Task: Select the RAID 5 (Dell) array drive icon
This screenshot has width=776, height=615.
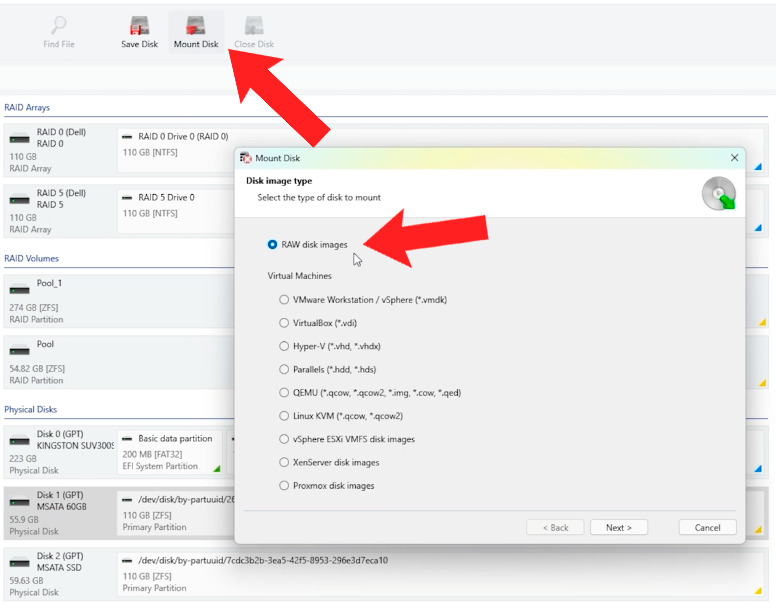Action: coord(19,200)
